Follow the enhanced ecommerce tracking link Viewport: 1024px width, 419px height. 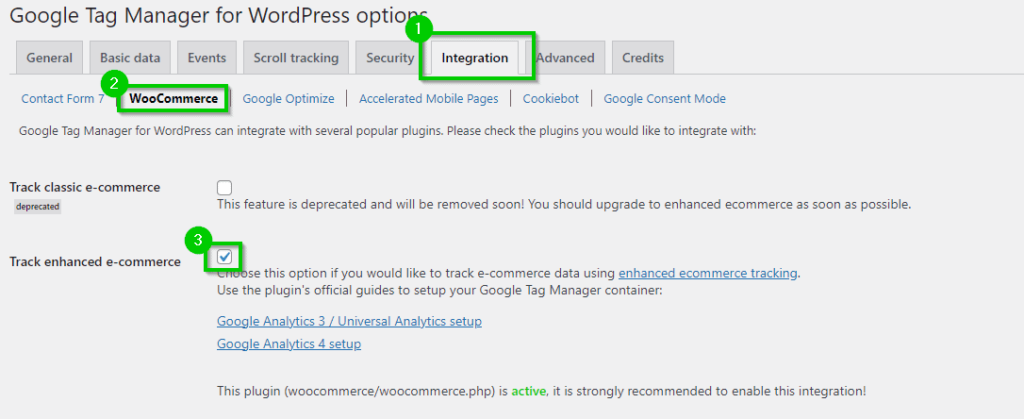point(708,273)
